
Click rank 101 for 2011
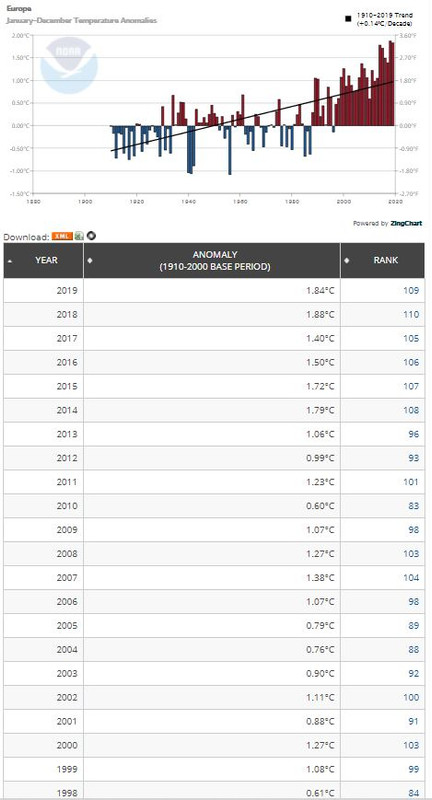[x=411, y=482]
